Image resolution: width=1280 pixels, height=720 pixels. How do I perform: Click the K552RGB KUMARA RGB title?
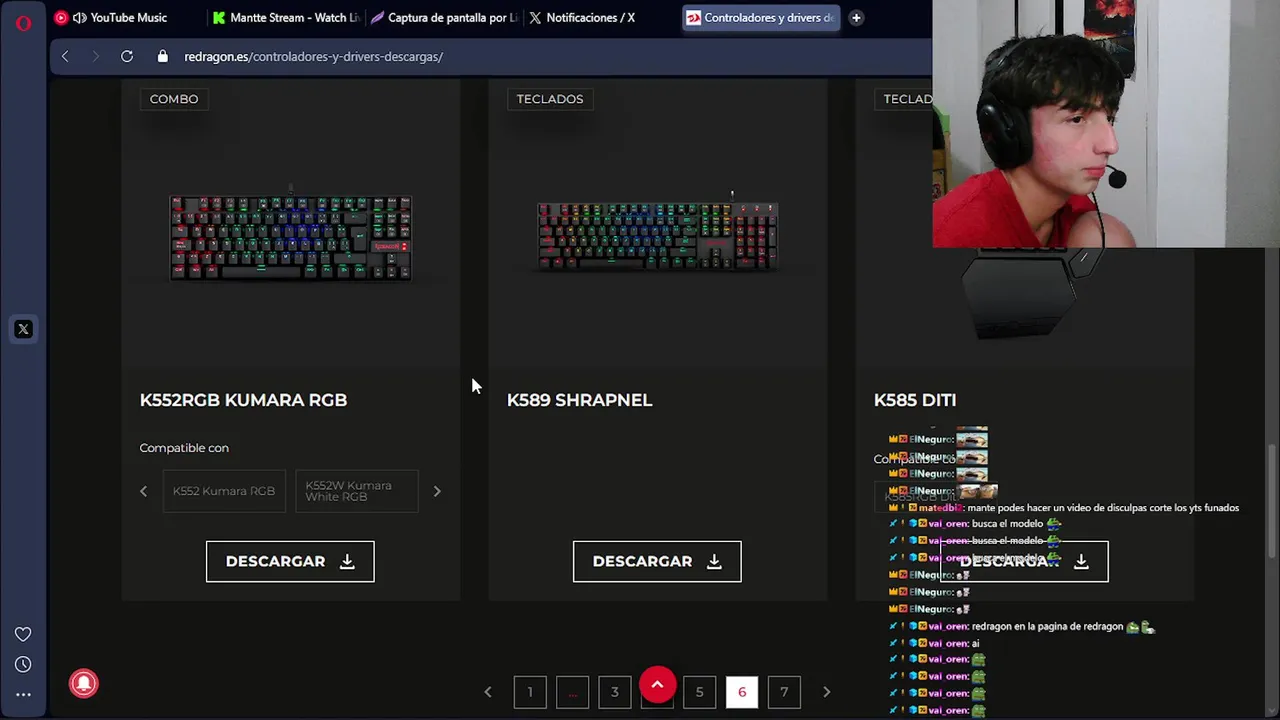(x=243, y=400)
